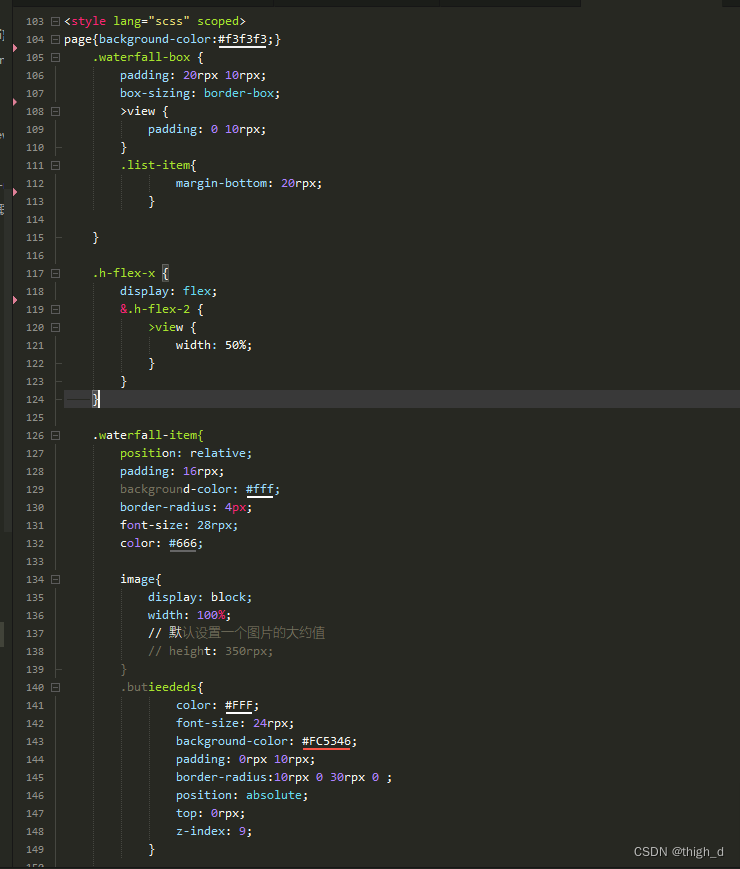Select line number 103 in the gutter

35,22
